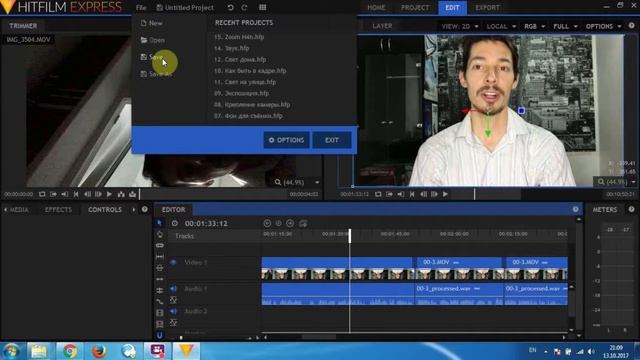The height and width of the screenshot is (360, 640).
Task: Click left arrow before MEDIA tab
Action: coord(6,209)
